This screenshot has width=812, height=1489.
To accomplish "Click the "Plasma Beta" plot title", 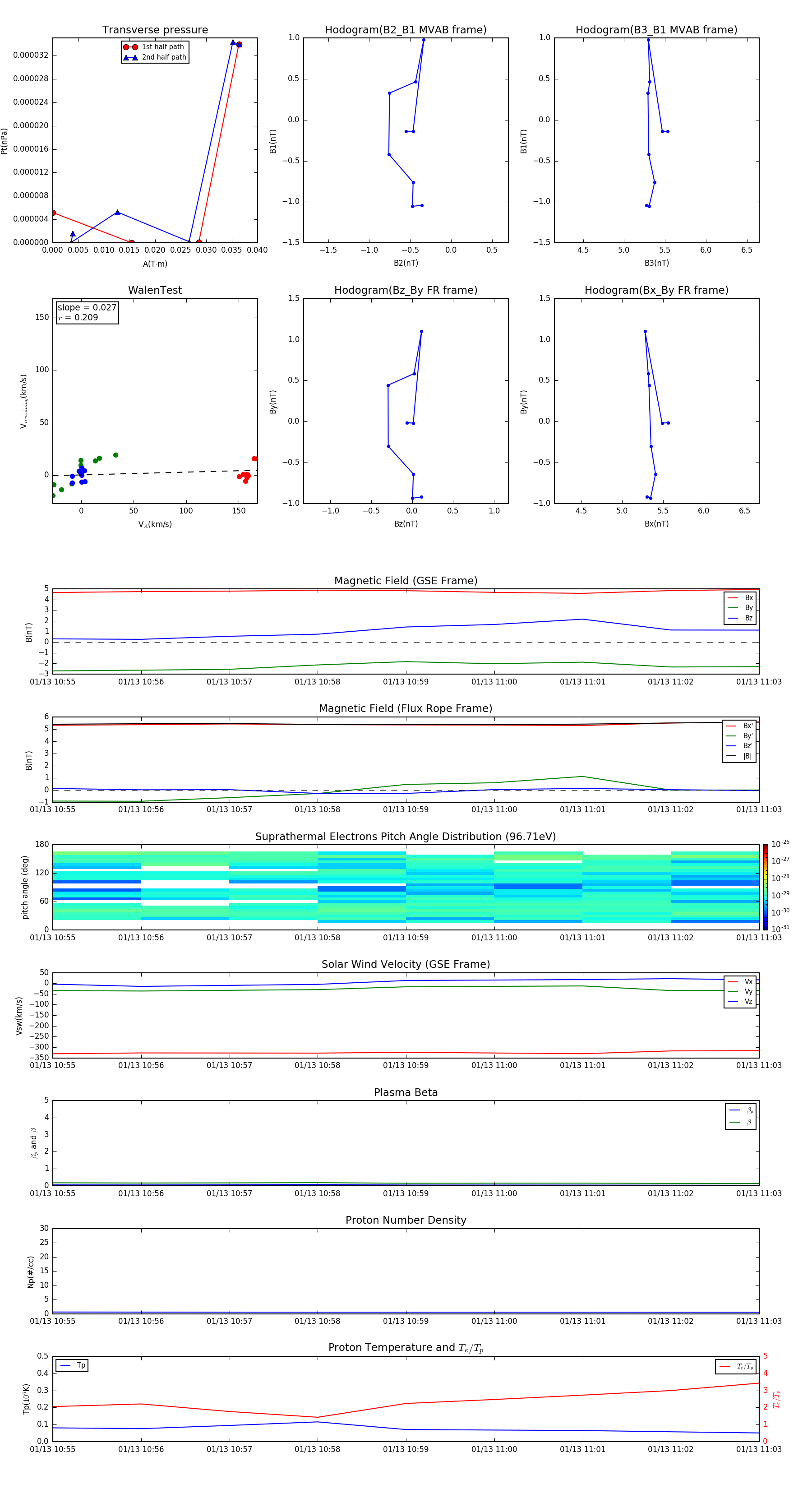I will pos(406,1093).
